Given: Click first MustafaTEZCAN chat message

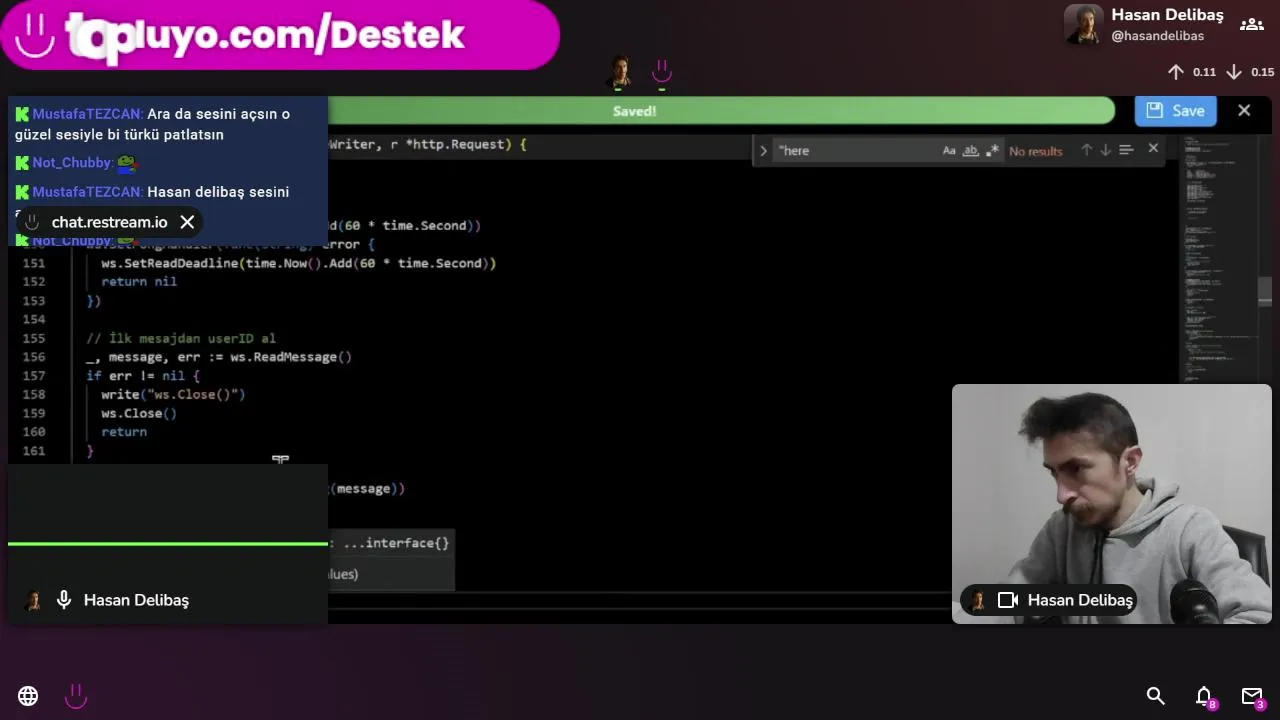Looking at the screenshot, I should (x=152, y=124).
